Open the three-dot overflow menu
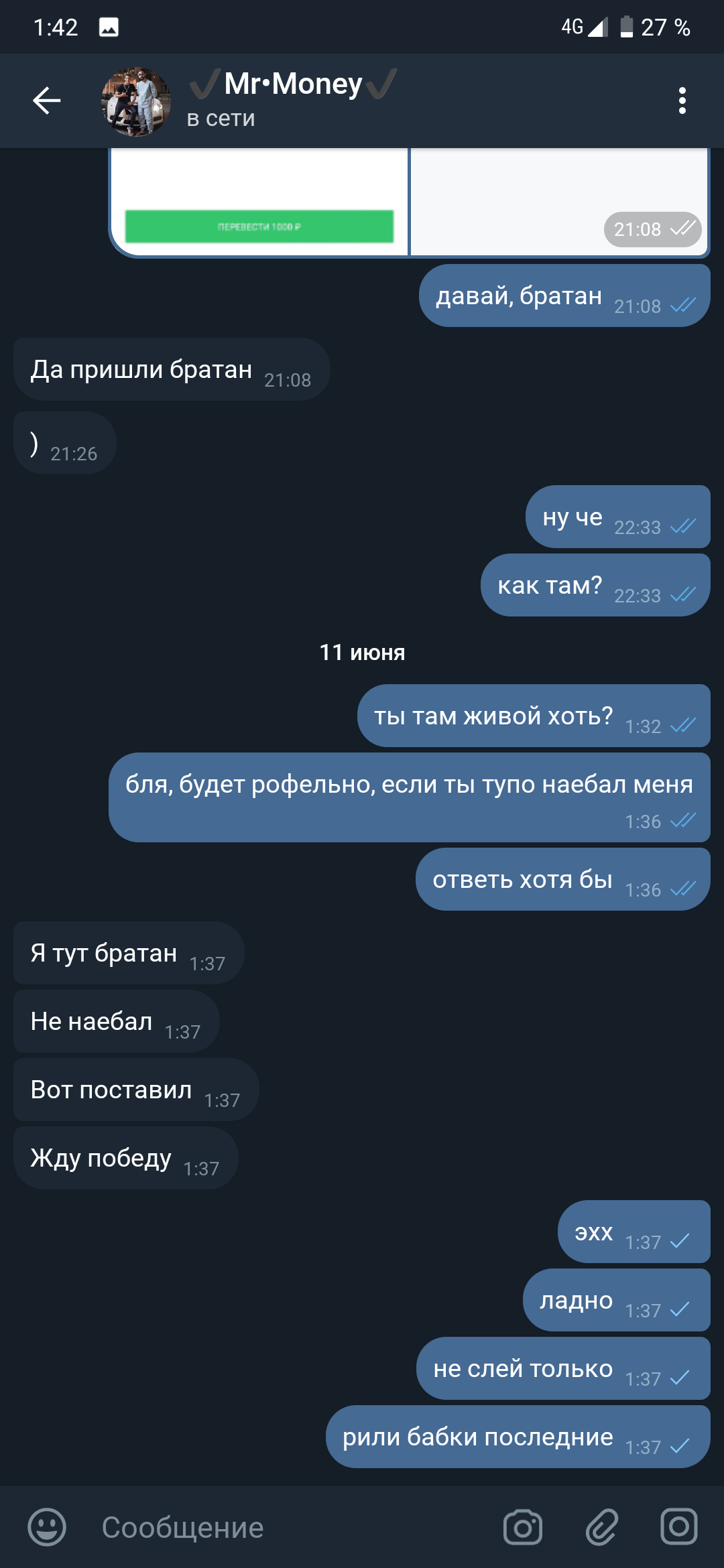The image size is (724, 1568). click(x=682, y=101)
